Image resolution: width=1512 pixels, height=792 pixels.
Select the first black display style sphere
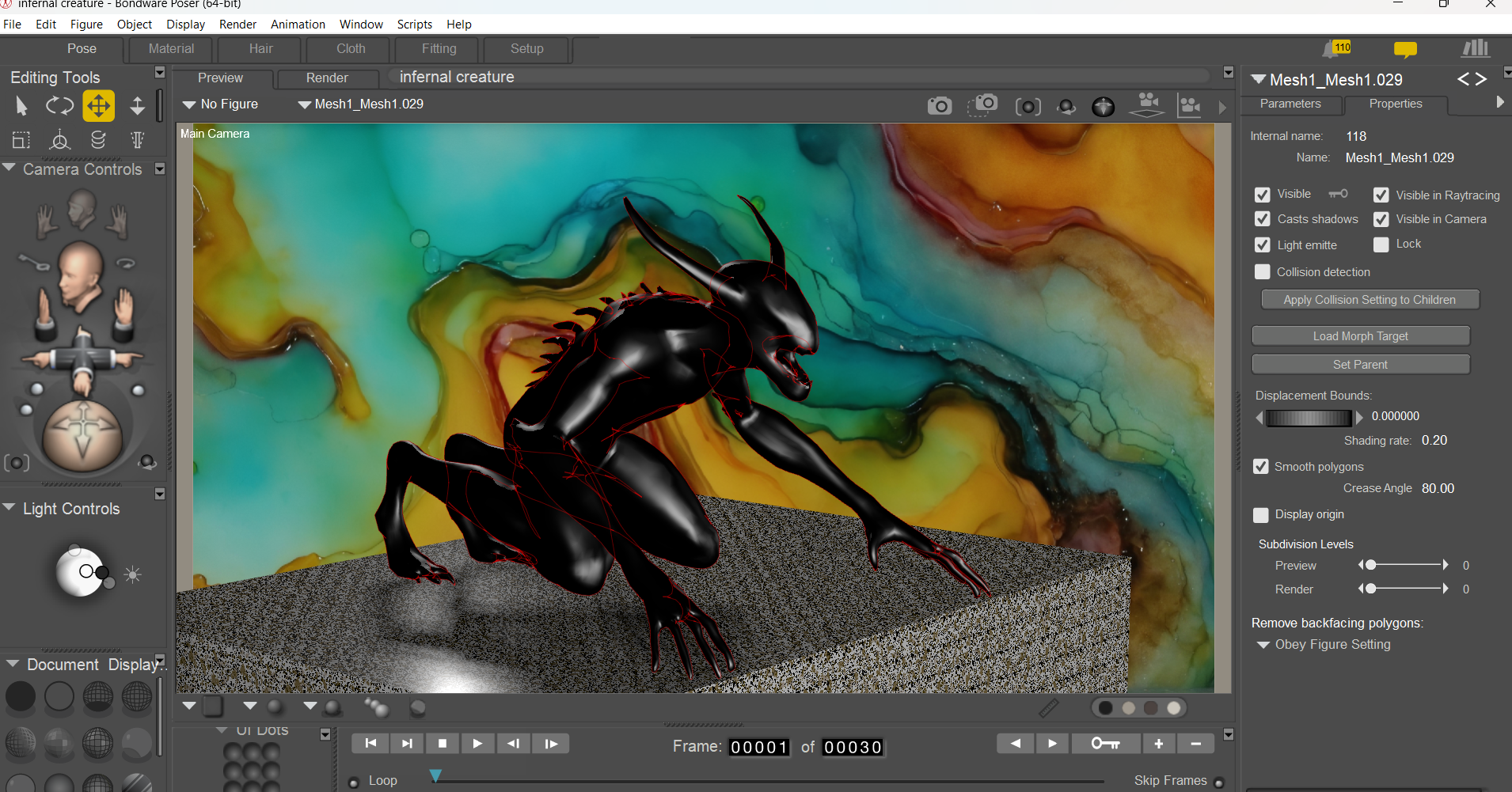pyautogui.click(x=21, y=696)
